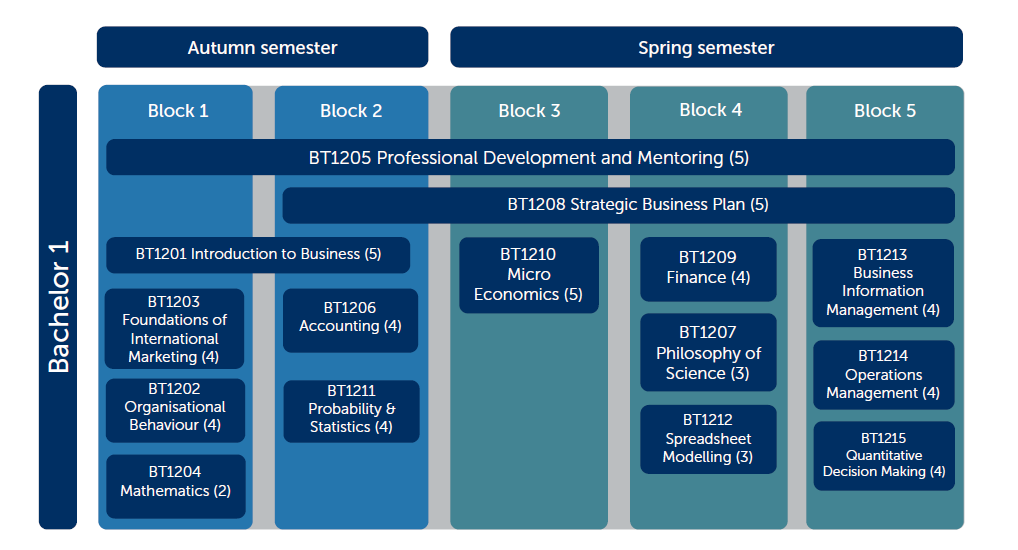Image resolution: width=1018 pixels, height=550 pixels.
Task: Click the Spring semester header
Action: [706, 47]
